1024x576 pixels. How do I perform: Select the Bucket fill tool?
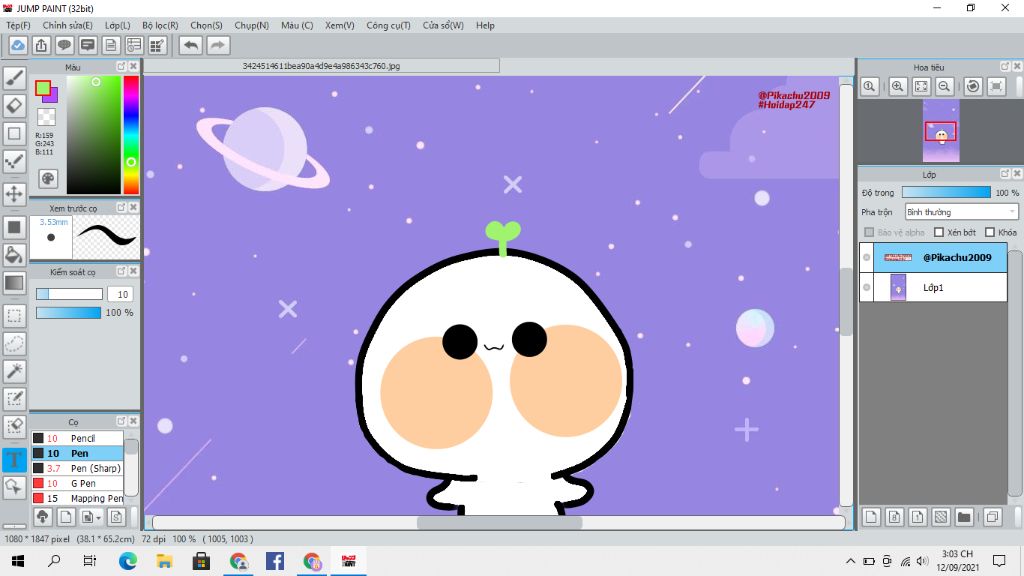pyautogui.click(x=14, y=255)
